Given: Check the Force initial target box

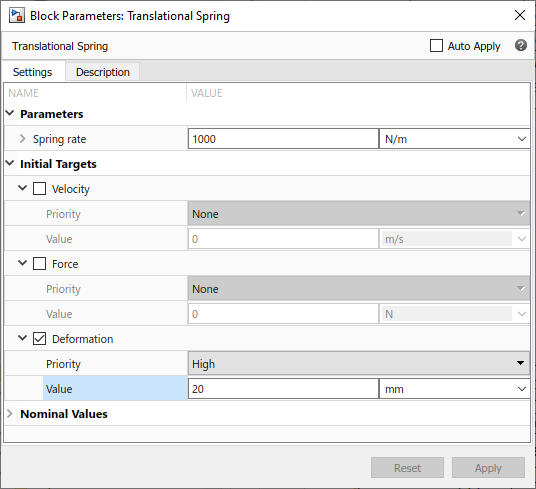Looking at the screenshot, I should [39, 263].
